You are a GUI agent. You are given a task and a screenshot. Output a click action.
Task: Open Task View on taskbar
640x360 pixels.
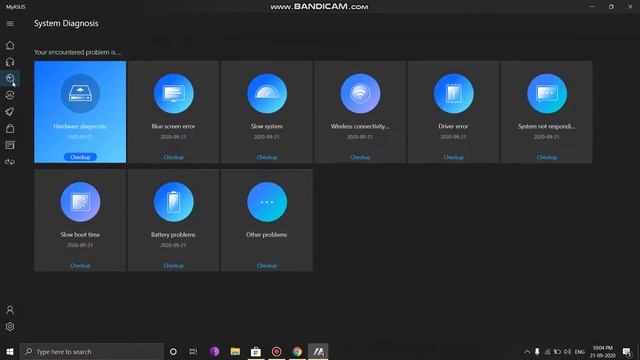[193, 351]
